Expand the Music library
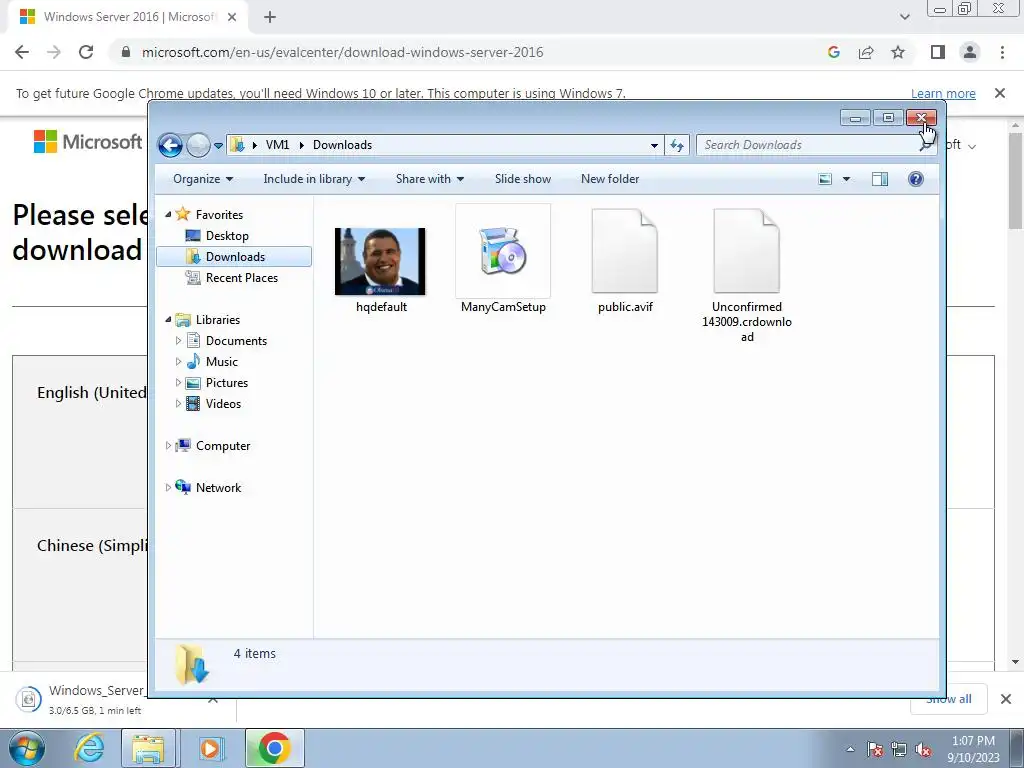Screen dimensions: 1024x768 click(x=178, y=361)
